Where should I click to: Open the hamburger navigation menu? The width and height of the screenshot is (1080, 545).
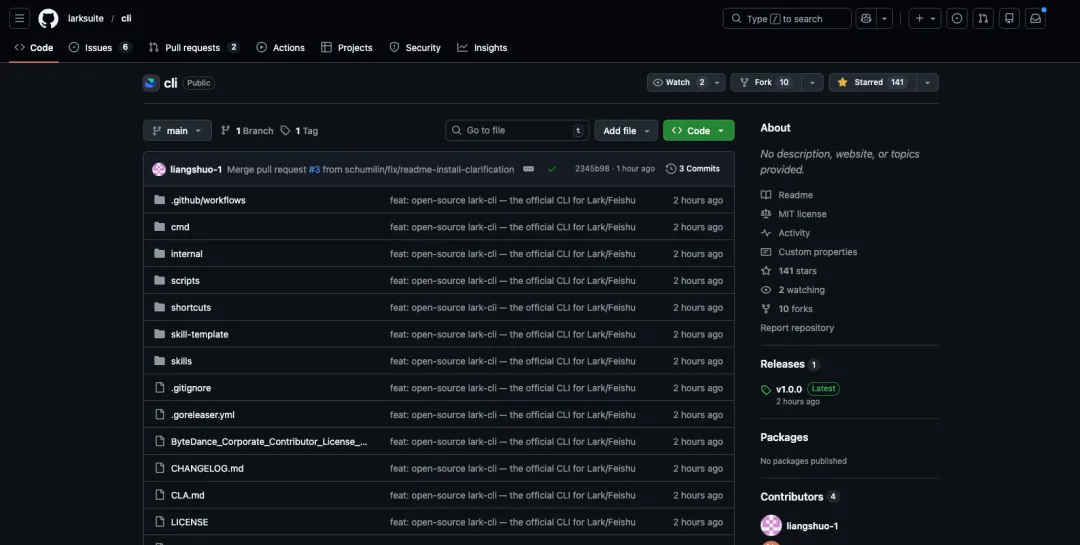[x=19, y=19]
